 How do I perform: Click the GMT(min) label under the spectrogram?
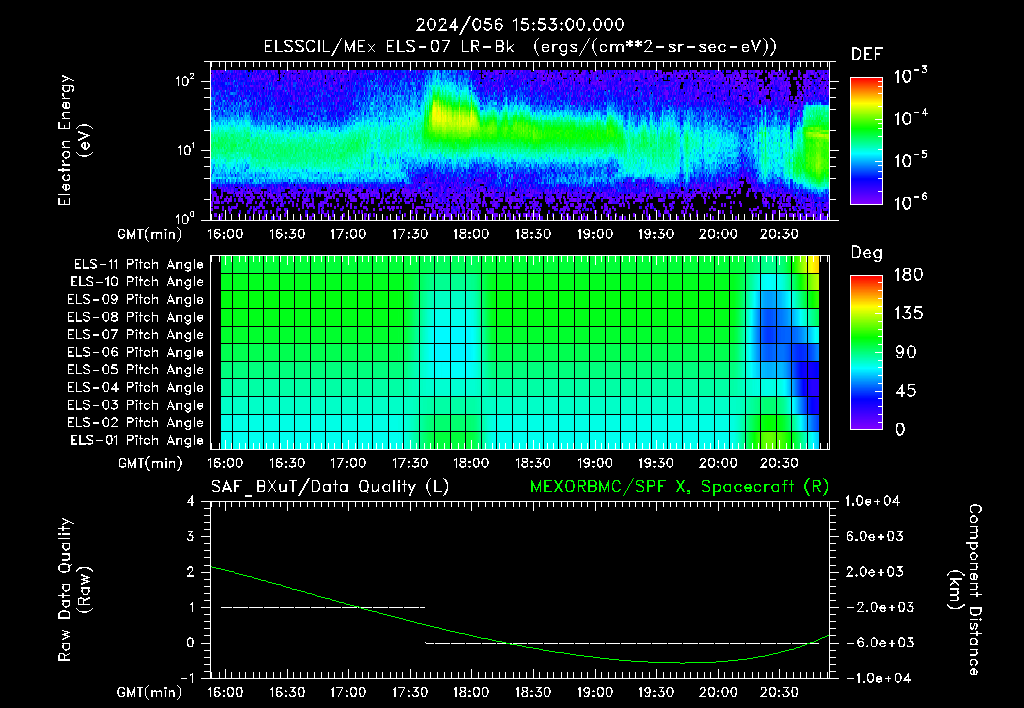tap(150, 234)
